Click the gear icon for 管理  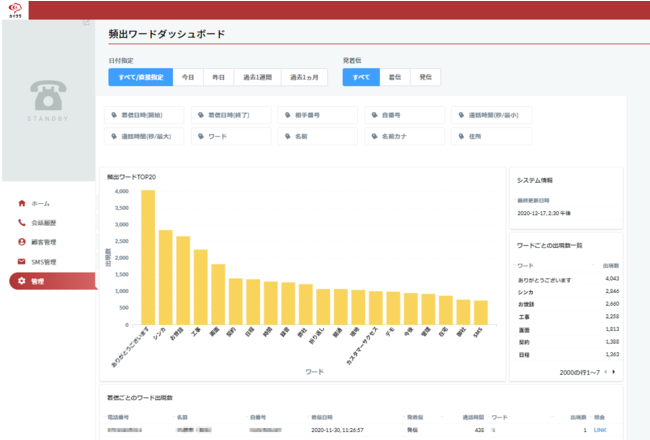coord(22,282)
